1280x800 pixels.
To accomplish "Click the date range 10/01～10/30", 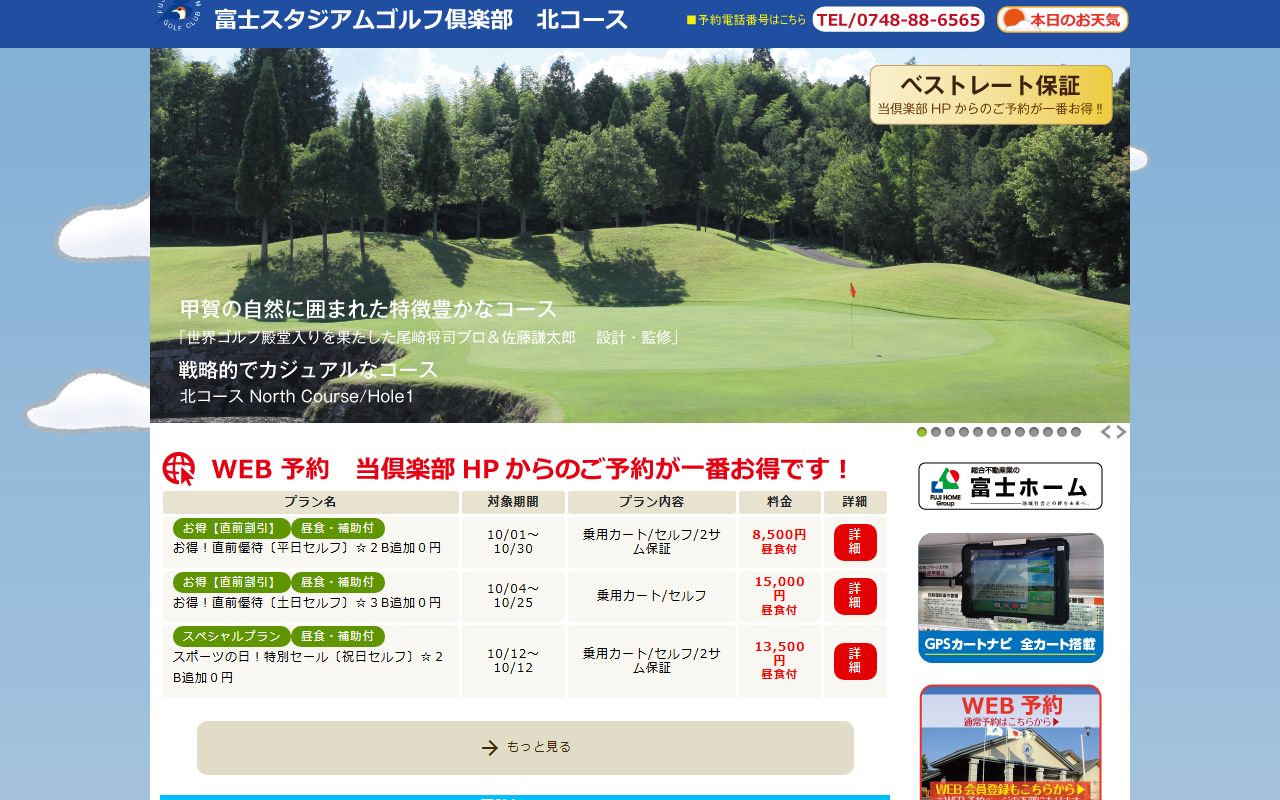I will pos(513,542).
